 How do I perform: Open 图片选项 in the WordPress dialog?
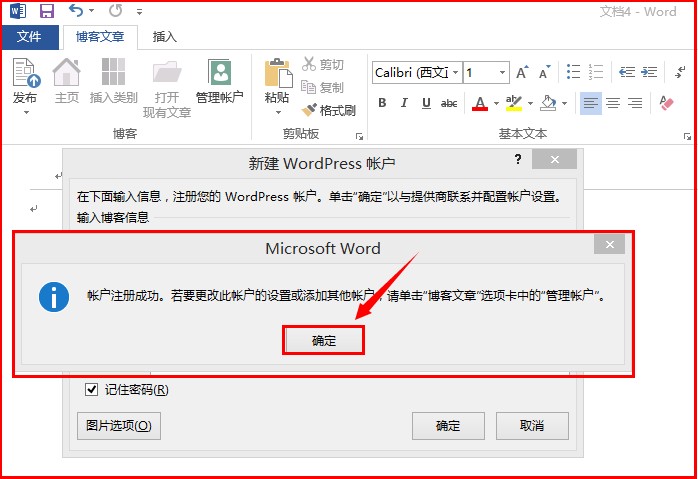coord(119,426)
